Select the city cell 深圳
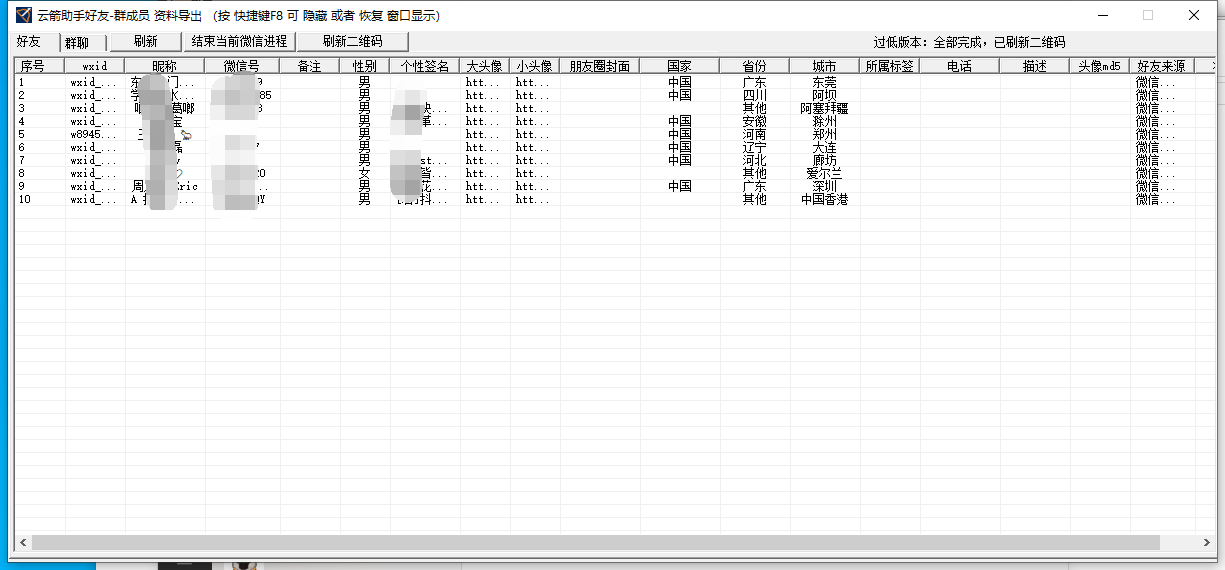This screenshot has height=570, width=1225. (825, 186)
